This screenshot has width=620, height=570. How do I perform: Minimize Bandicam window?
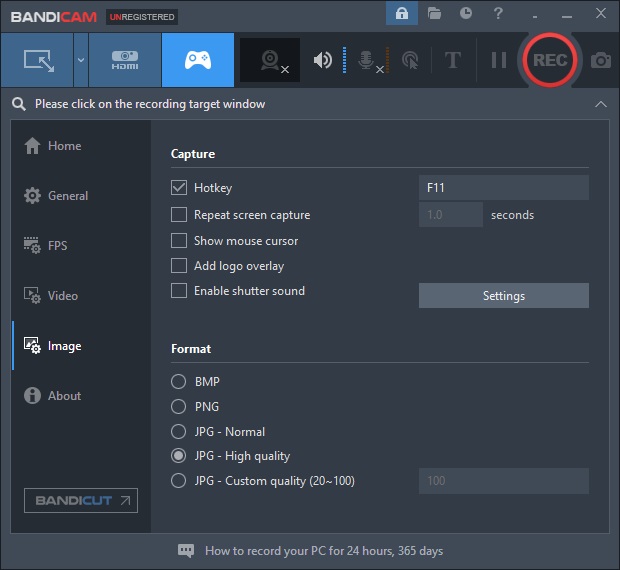click(x=567, y=17)
